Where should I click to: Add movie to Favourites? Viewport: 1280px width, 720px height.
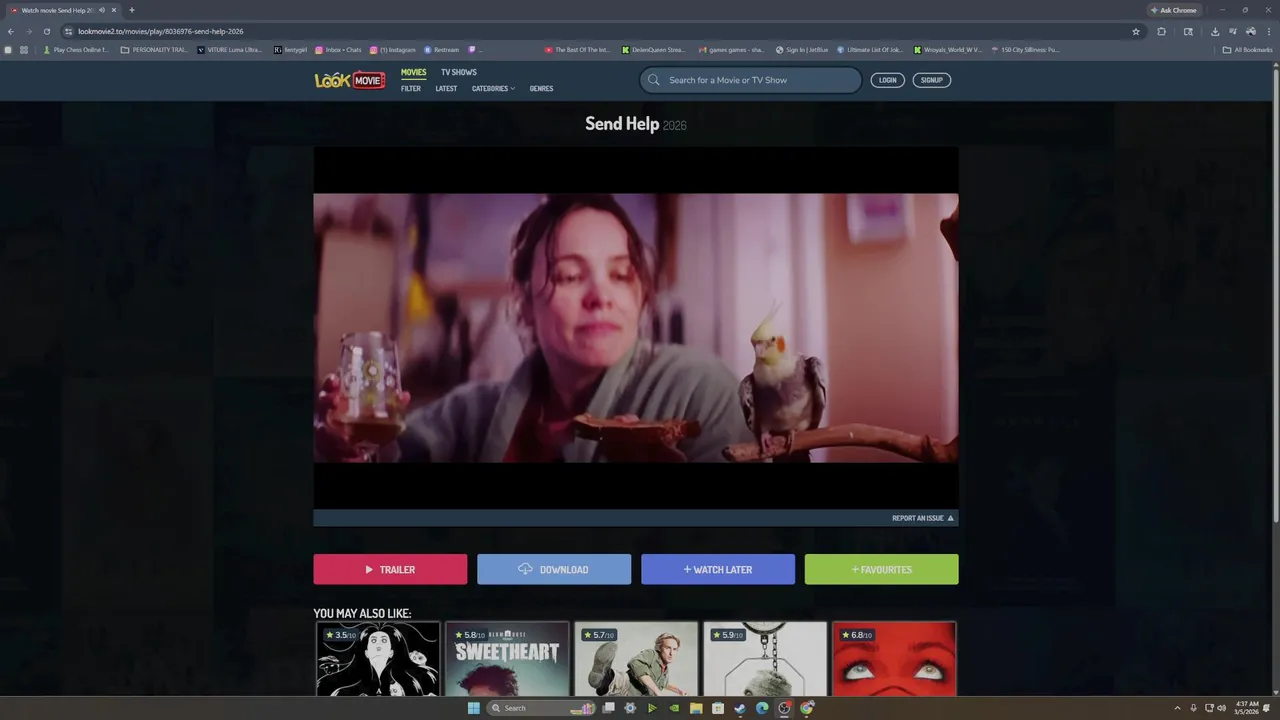tap(881, 569)
